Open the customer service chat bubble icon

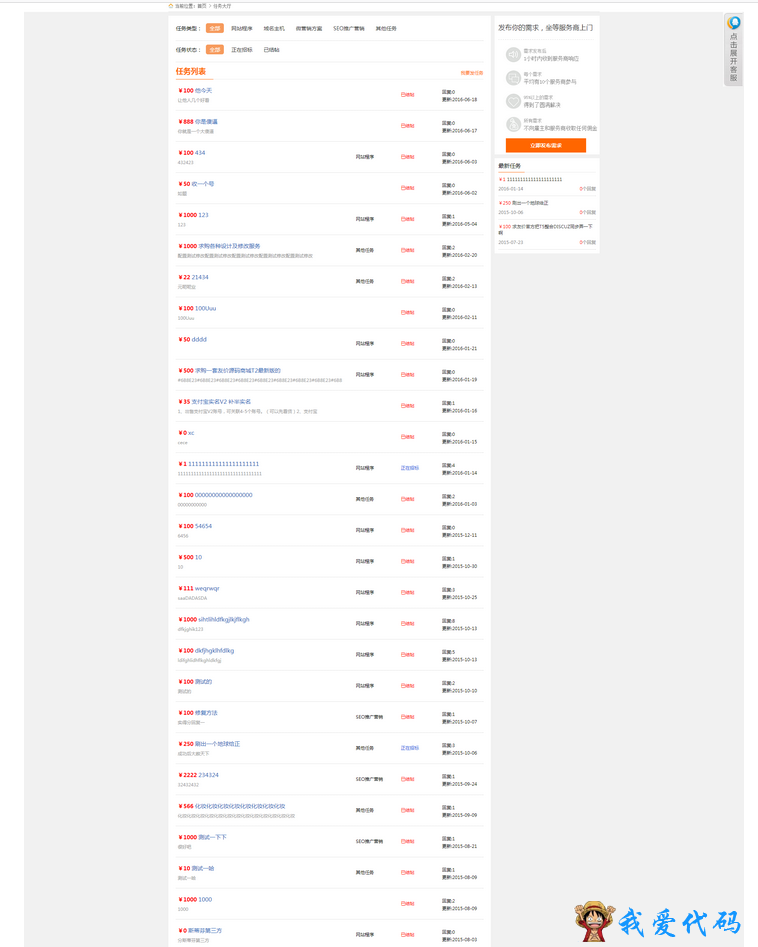(x=734, y=23)
